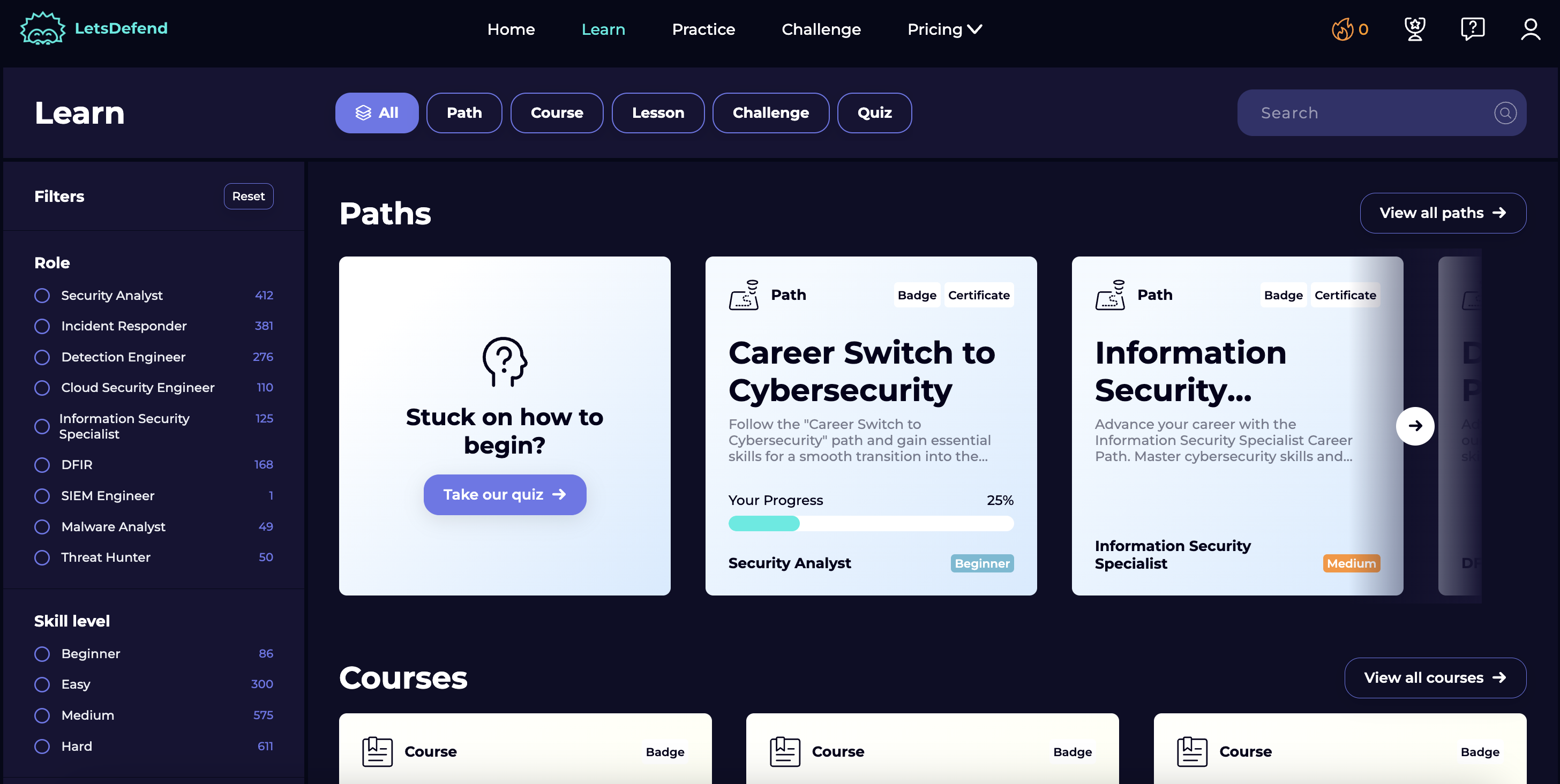The image size is (1560, 784).
Task: Select the Course filter tab
Action: coord(557,112)
